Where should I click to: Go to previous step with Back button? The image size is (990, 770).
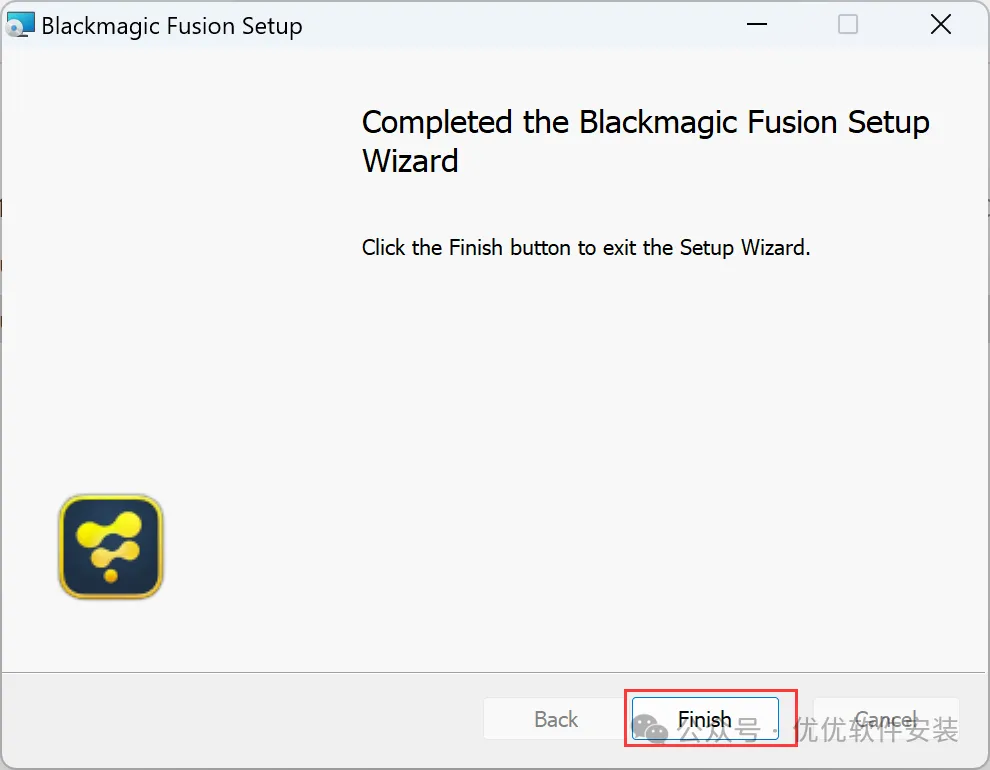click(556, 718)
